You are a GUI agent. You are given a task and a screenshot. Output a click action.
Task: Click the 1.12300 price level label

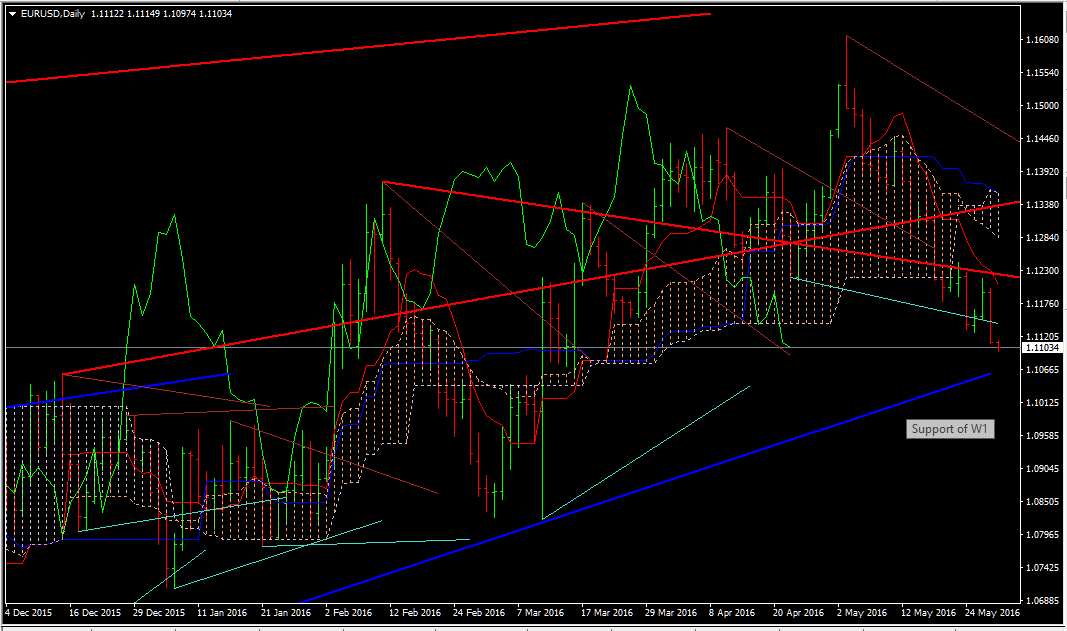[1043, 270]
